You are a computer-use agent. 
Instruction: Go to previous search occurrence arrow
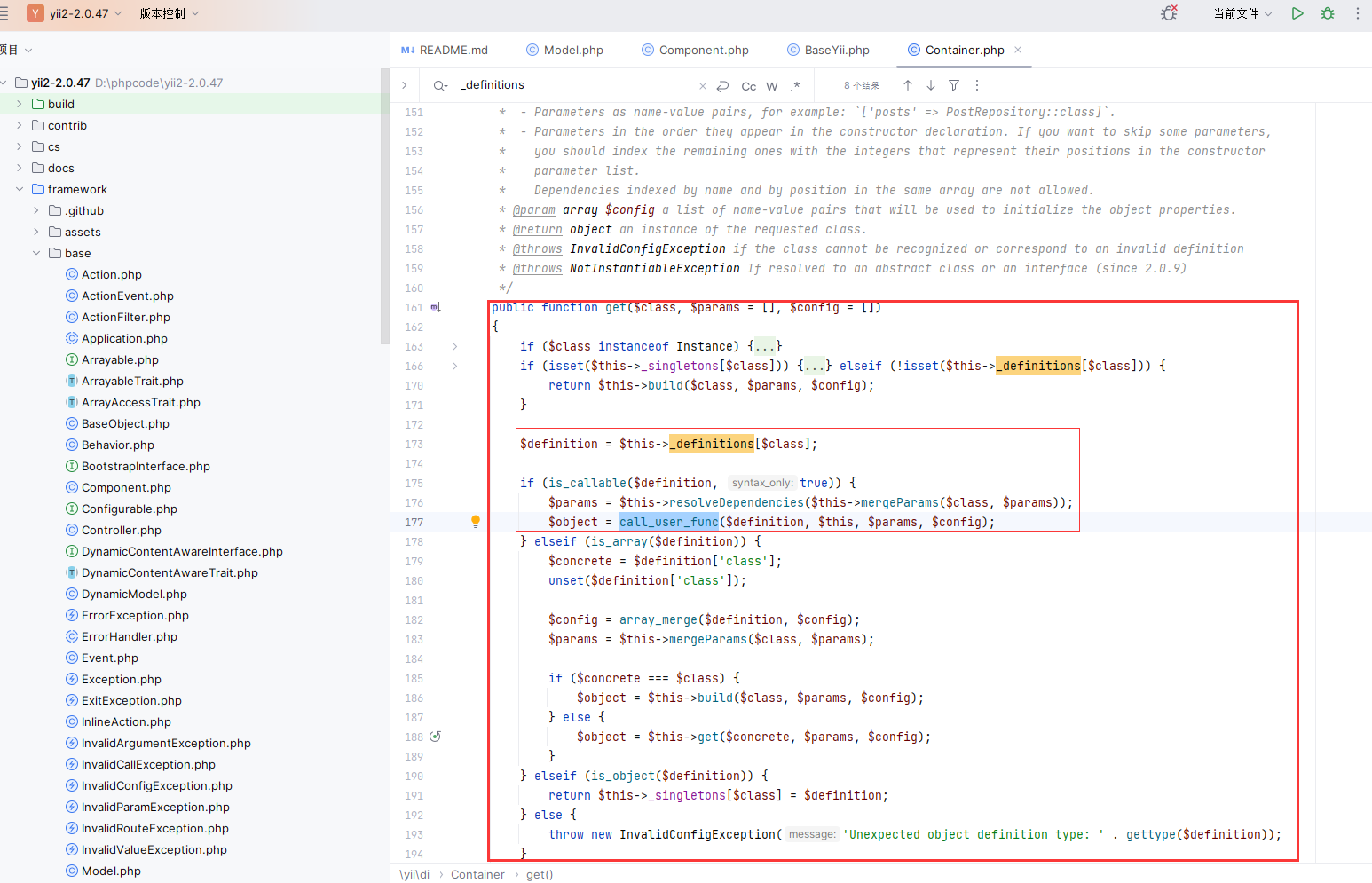[907, 85]
